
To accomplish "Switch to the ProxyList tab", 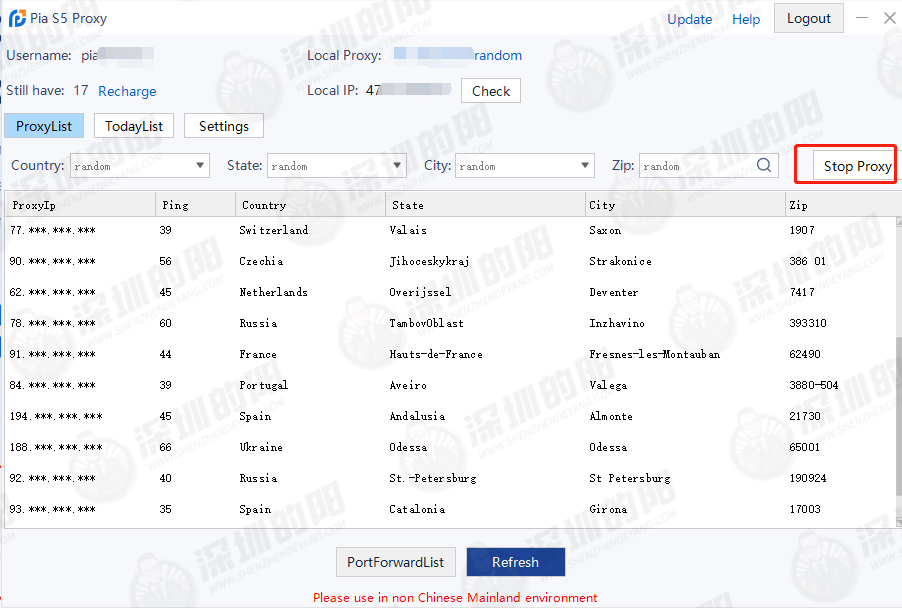I will (44, 126).
